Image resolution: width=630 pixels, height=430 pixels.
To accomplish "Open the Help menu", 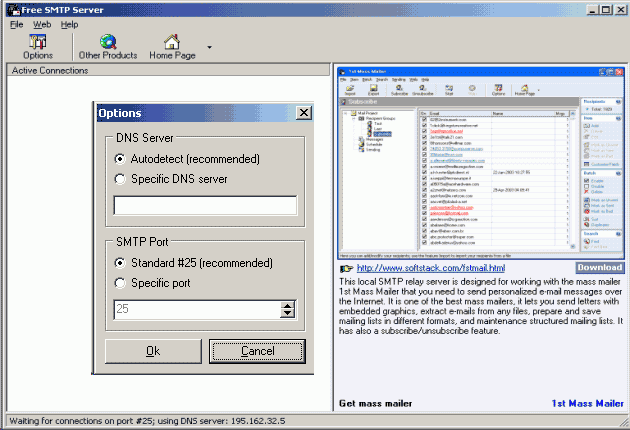I will coord(69,24).
